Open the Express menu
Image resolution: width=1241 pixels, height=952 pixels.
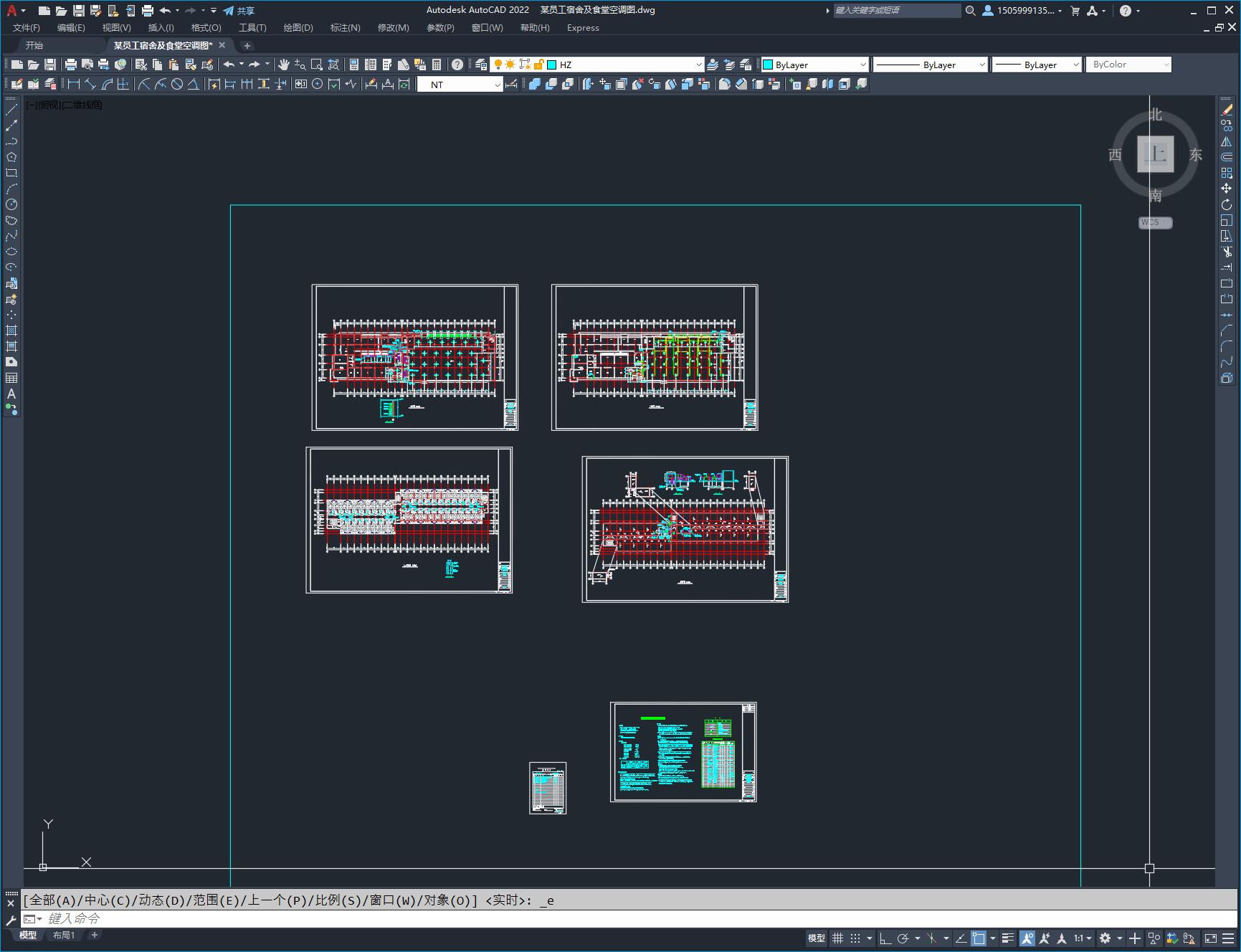[x=583, y=28]
